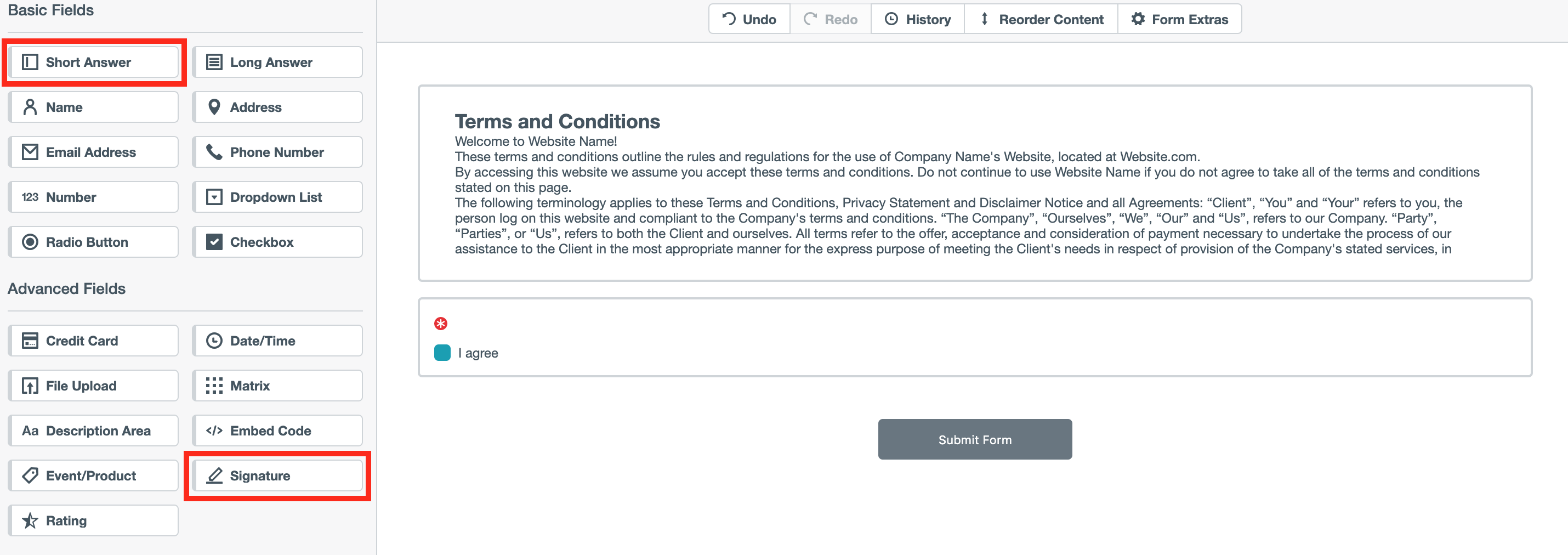1568x555 pixels.
Task: Click the File Upload icon
Action: click(30, 386)
